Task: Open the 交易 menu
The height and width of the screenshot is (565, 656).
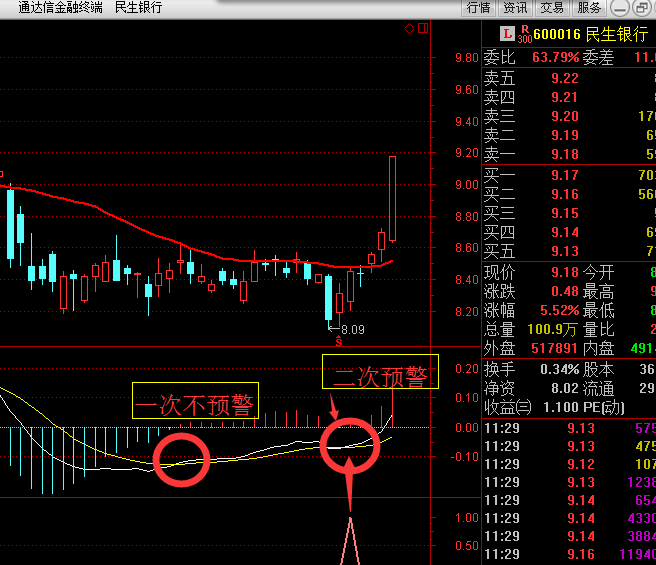Action: click(552, 8)
